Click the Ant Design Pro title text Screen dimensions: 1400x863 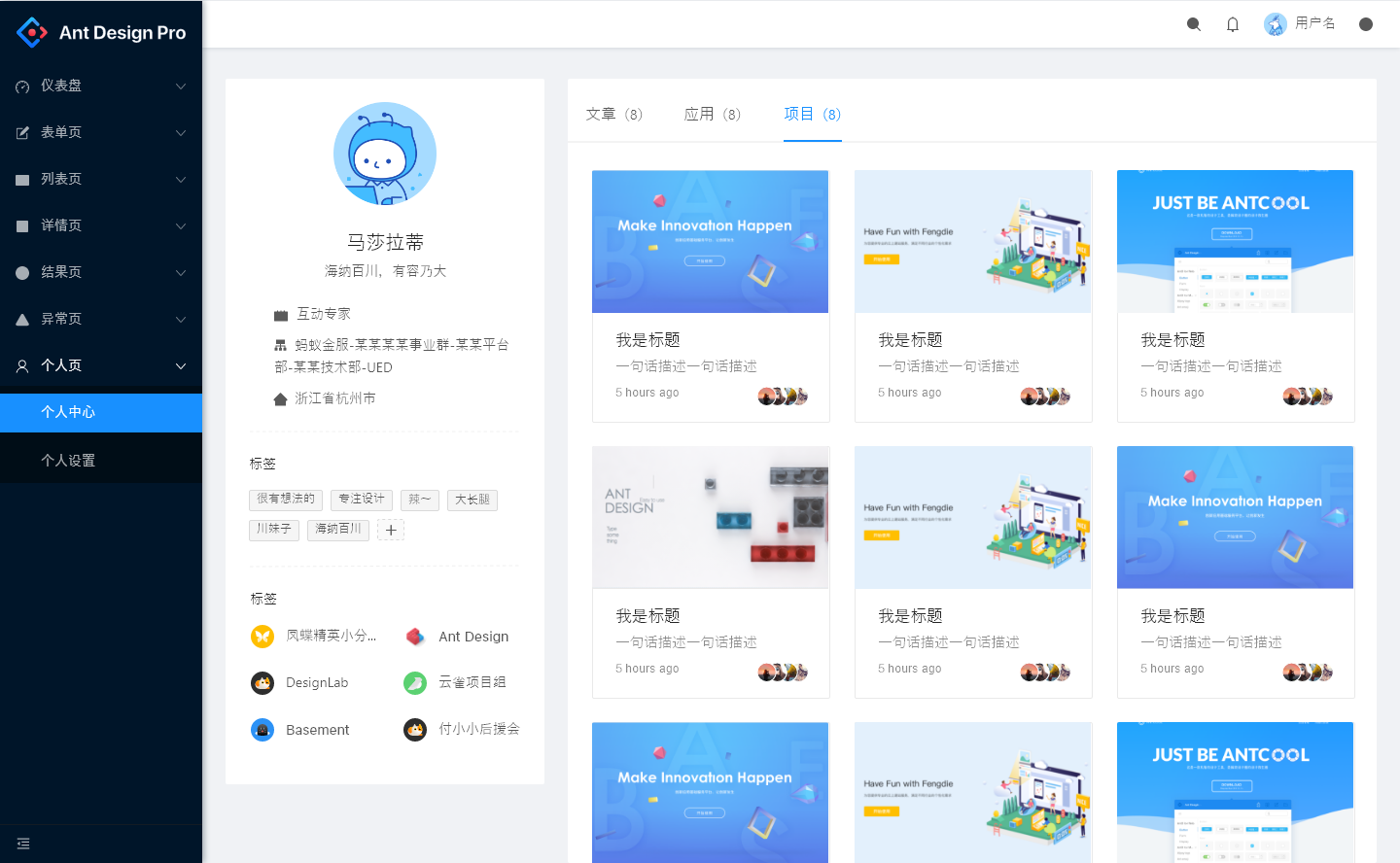pyautogui.click(x=122, y=33)
